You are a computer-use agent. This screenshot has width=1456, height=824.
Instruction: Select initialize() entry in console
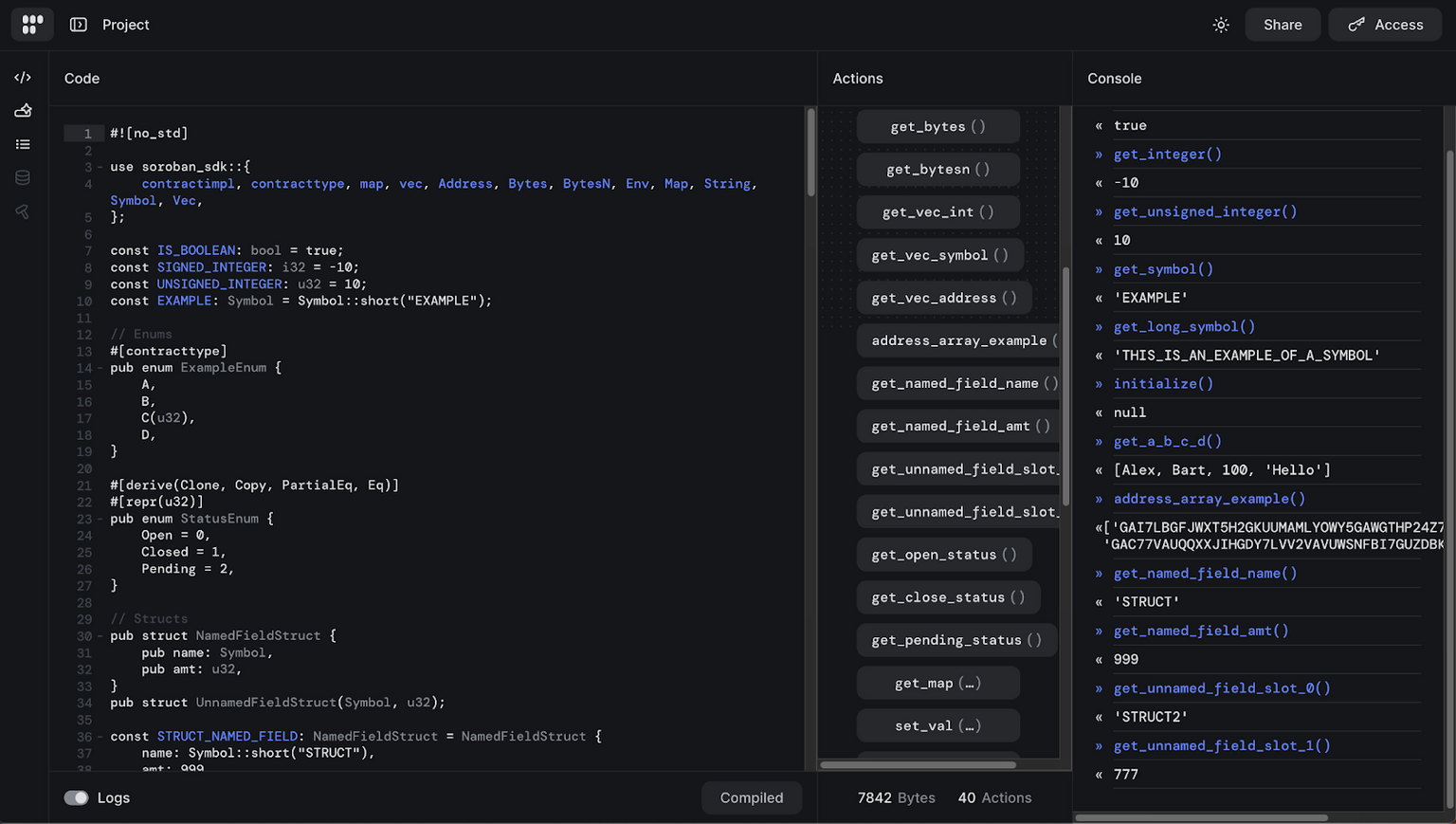[1163, 384]
